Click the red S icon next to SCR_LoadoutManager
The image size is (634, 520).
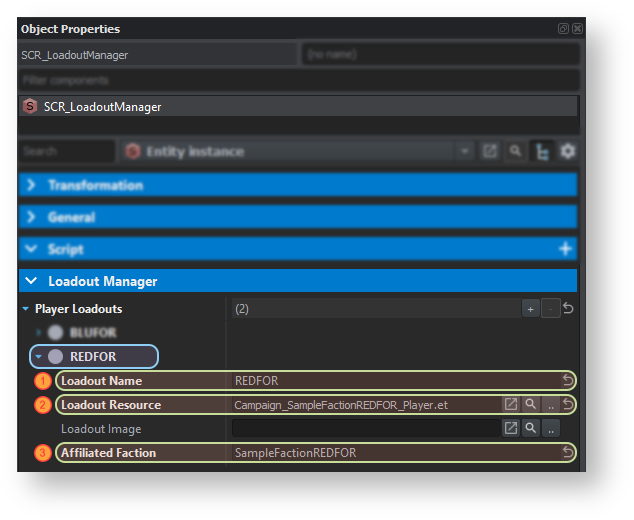pos(30,106)
